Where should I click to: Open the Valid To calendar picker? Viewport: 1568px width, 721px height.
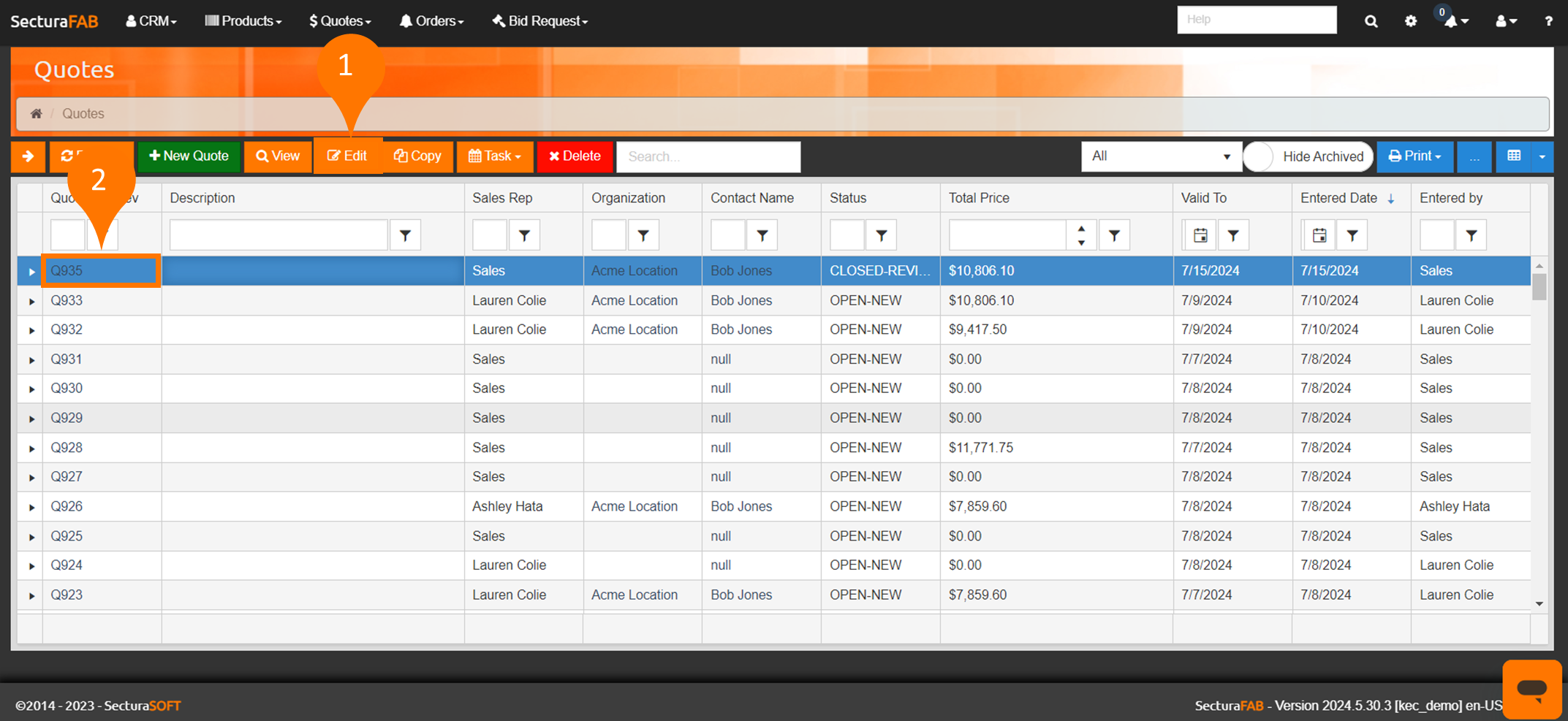[x=1200, y=235]
